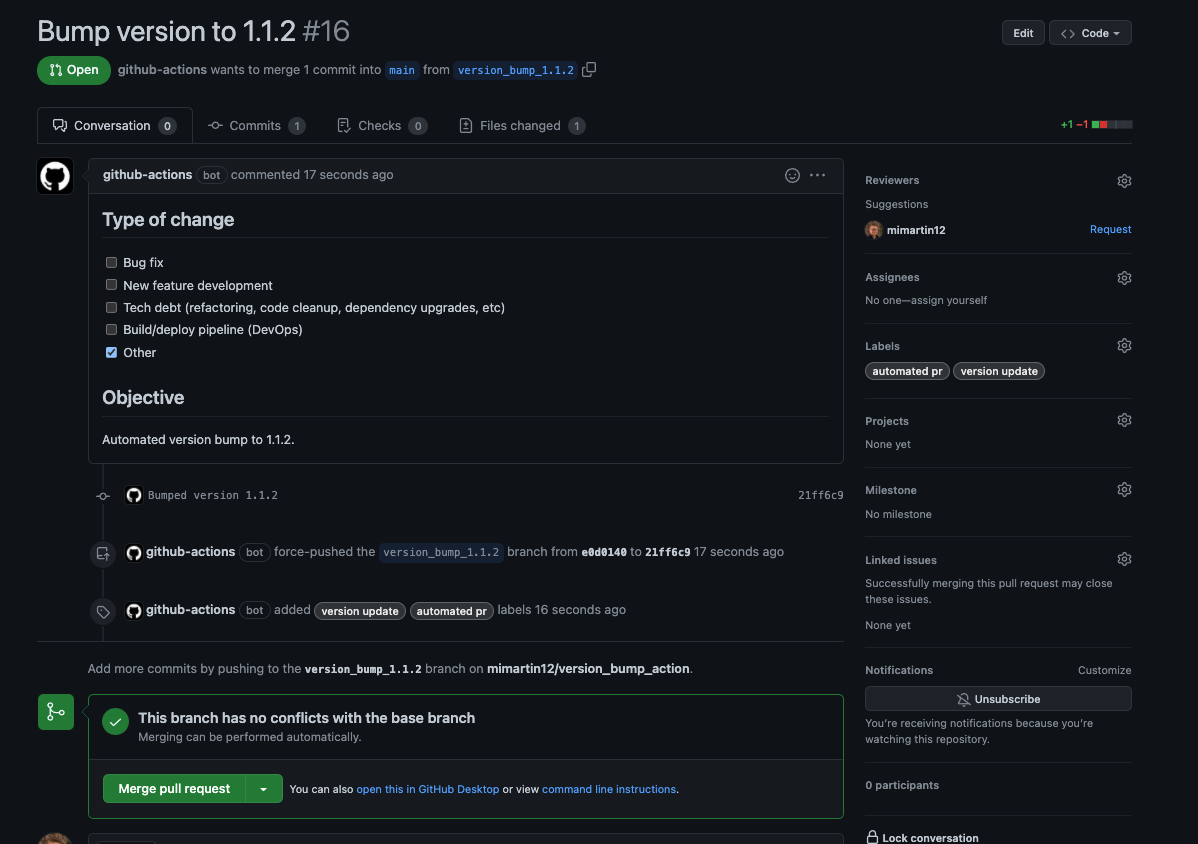Click mimartin12 reviewer username

pyautogui.click(x=915, y=230)
